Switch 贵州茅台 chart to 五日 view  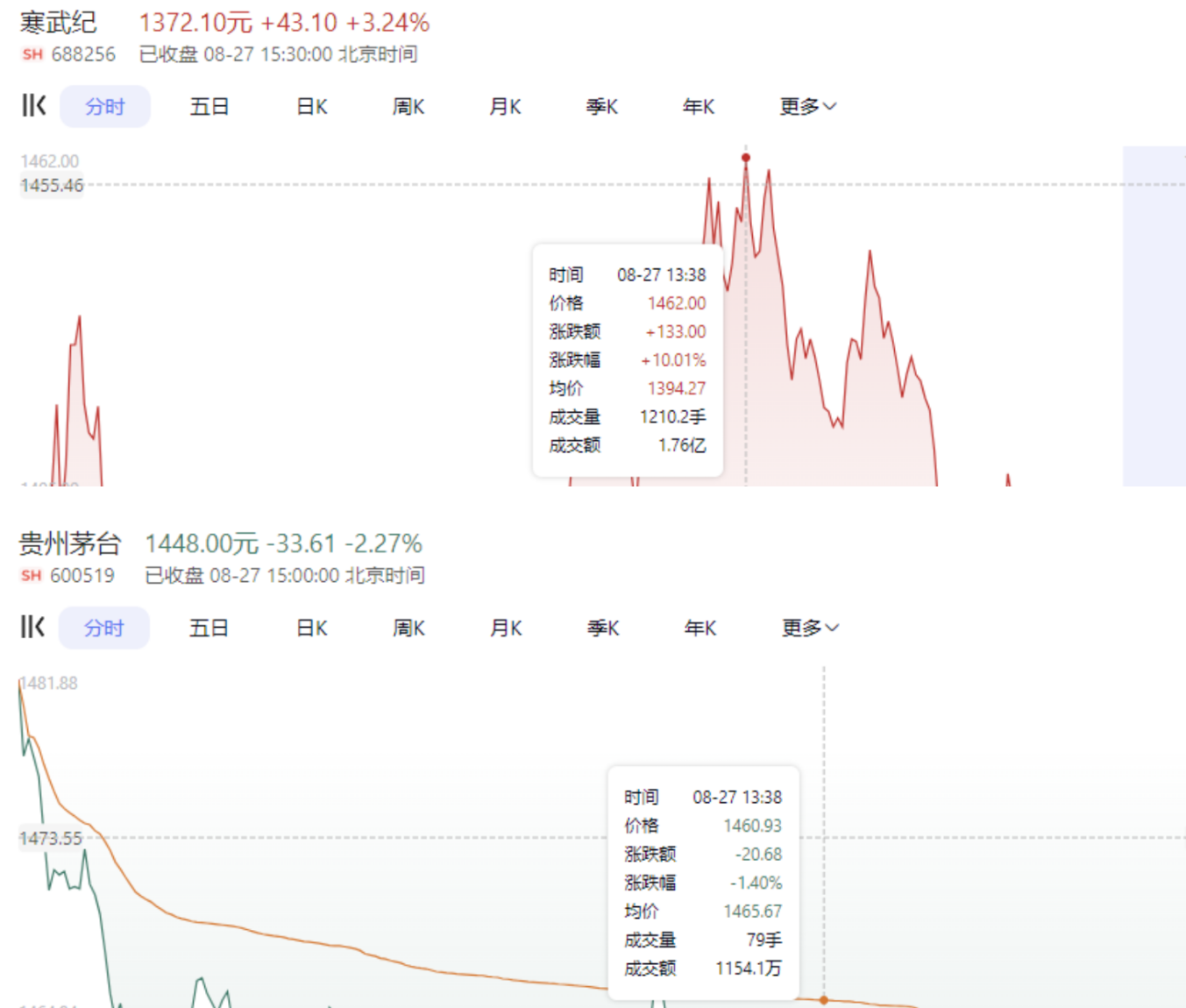[x=209, y=628]
